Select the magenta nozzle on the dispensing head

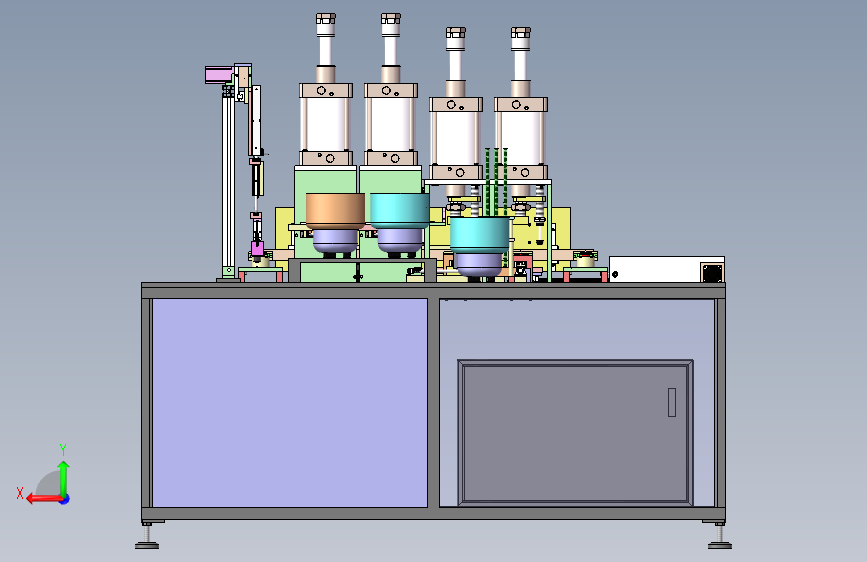pyautogui.click(x=257, y=249)
